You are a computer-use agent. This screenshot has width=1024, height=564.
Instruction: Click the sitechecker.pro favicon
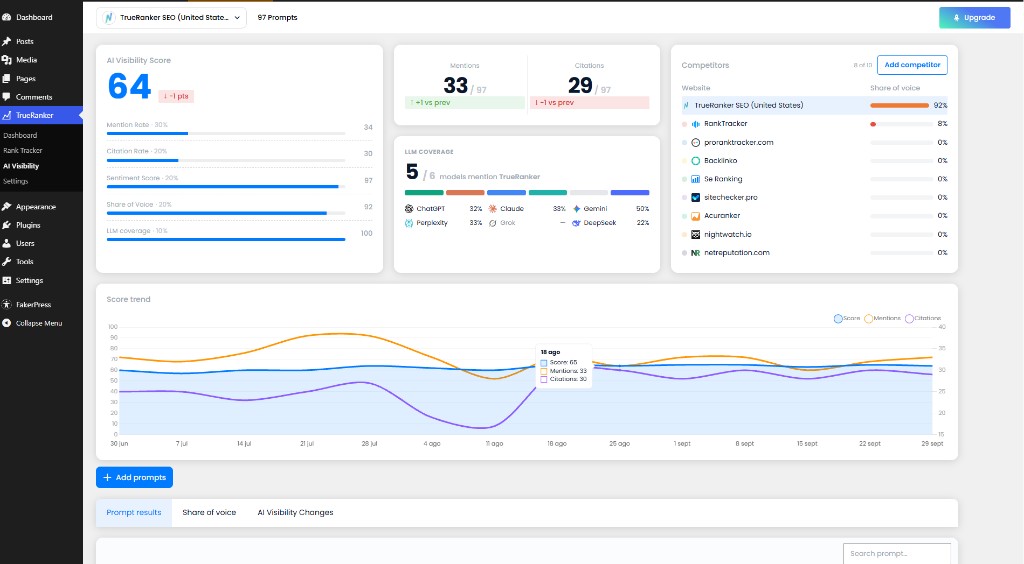click(696, 197)
